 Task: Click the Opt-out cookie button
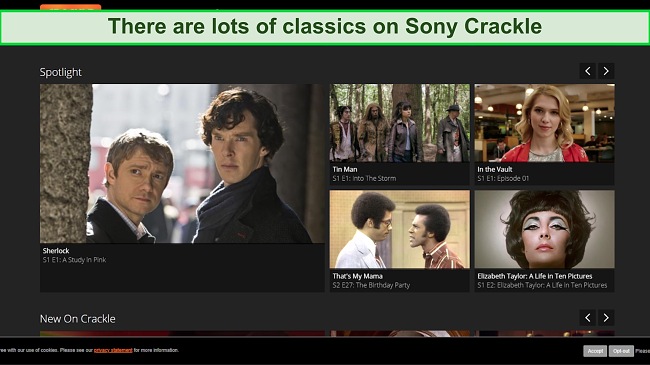point(621,351)
